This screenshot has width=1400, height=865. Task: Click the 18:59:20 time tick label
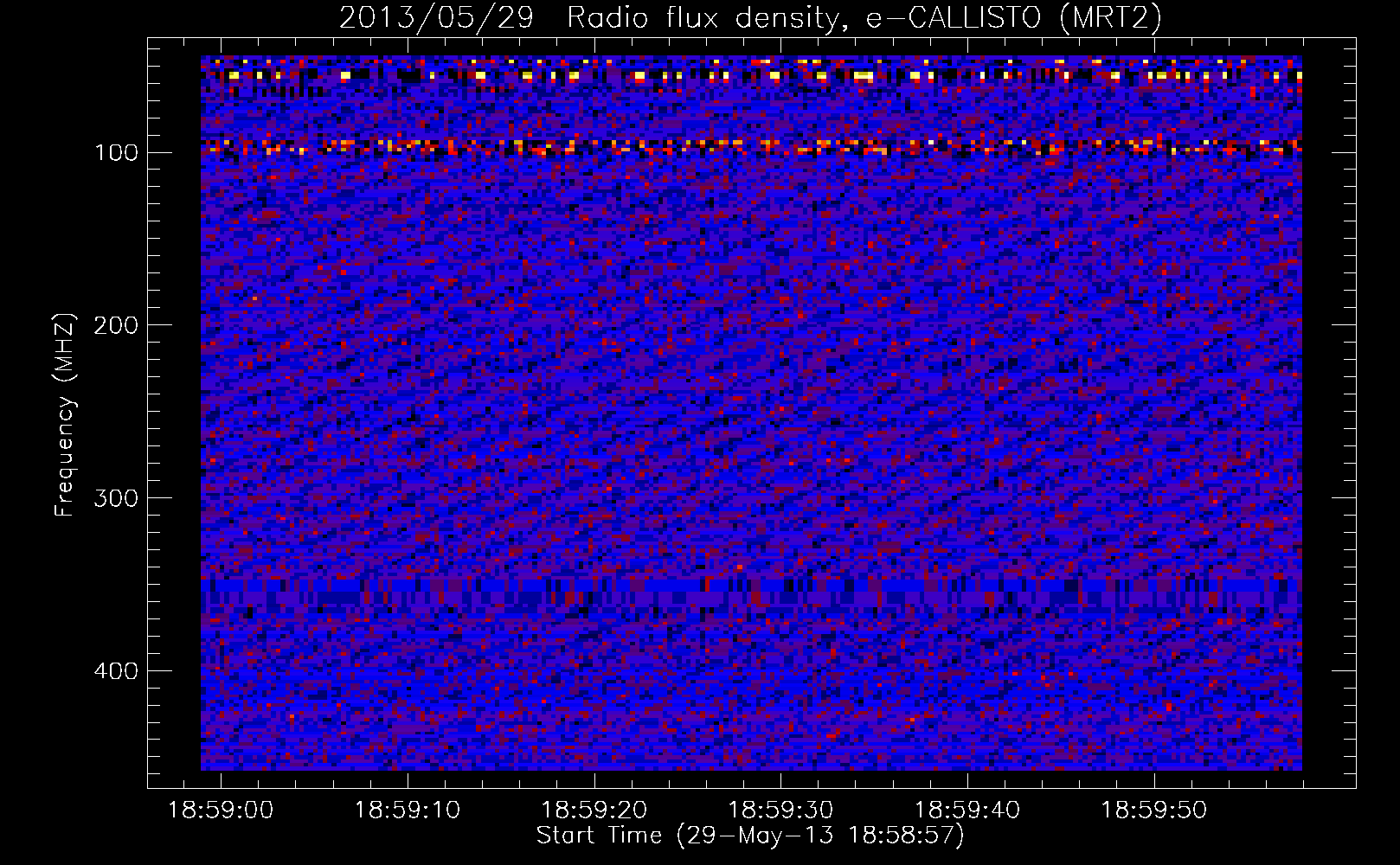[x=594, y=811]
